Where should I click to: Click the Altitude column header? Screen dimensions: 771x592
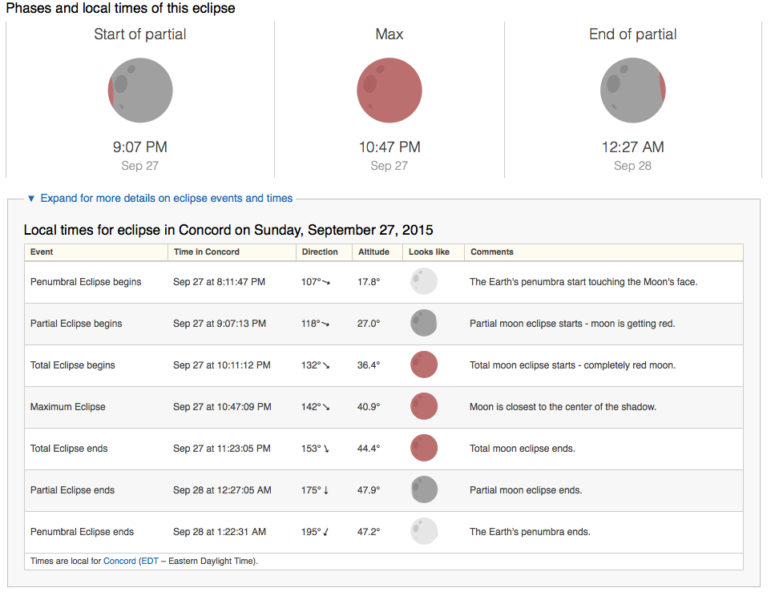click(x=373, y=252)
